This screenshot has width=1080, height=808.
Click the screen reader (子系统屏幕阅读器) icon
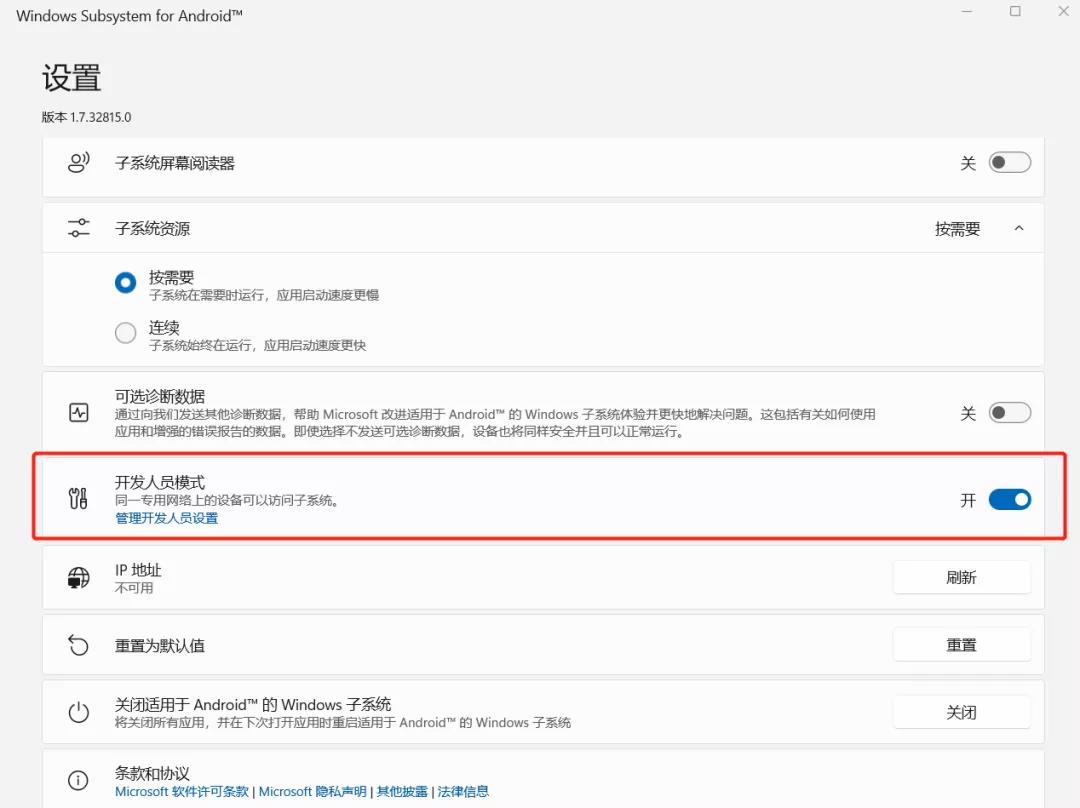(x=79, y=161)
